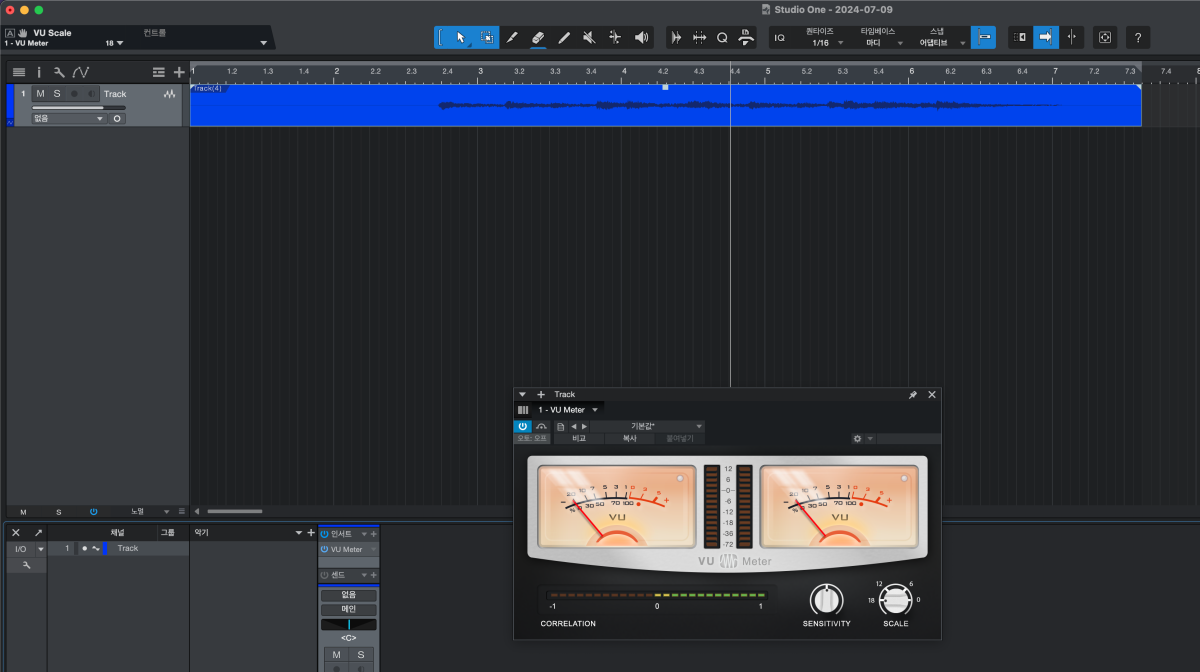
Task: Click the Track waveform type icon
Action: pyautogui.click(x=170, y=94)
